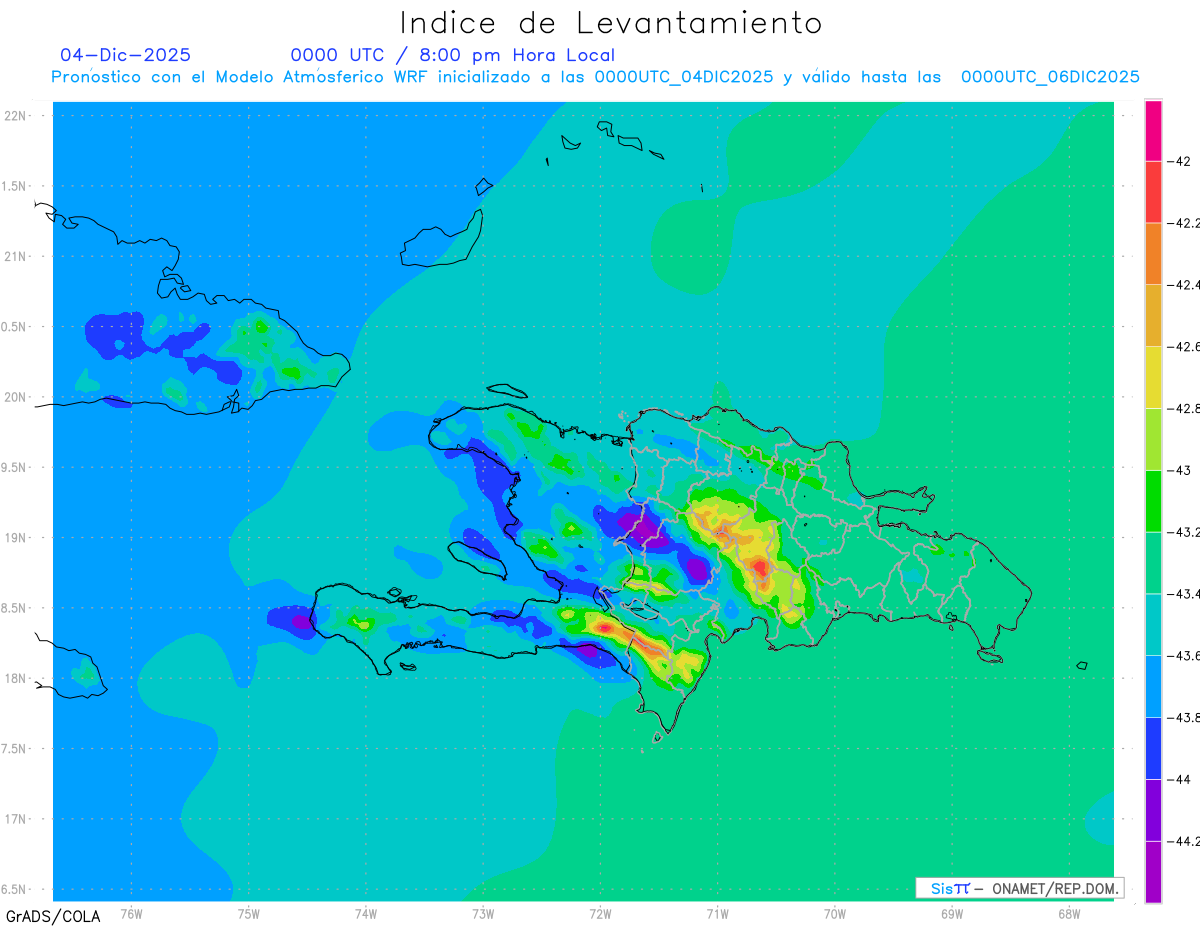Select the yellow colorbar segment above -42.8
This screenshot has width=1200, height=927.
[x=1153, y=377]
